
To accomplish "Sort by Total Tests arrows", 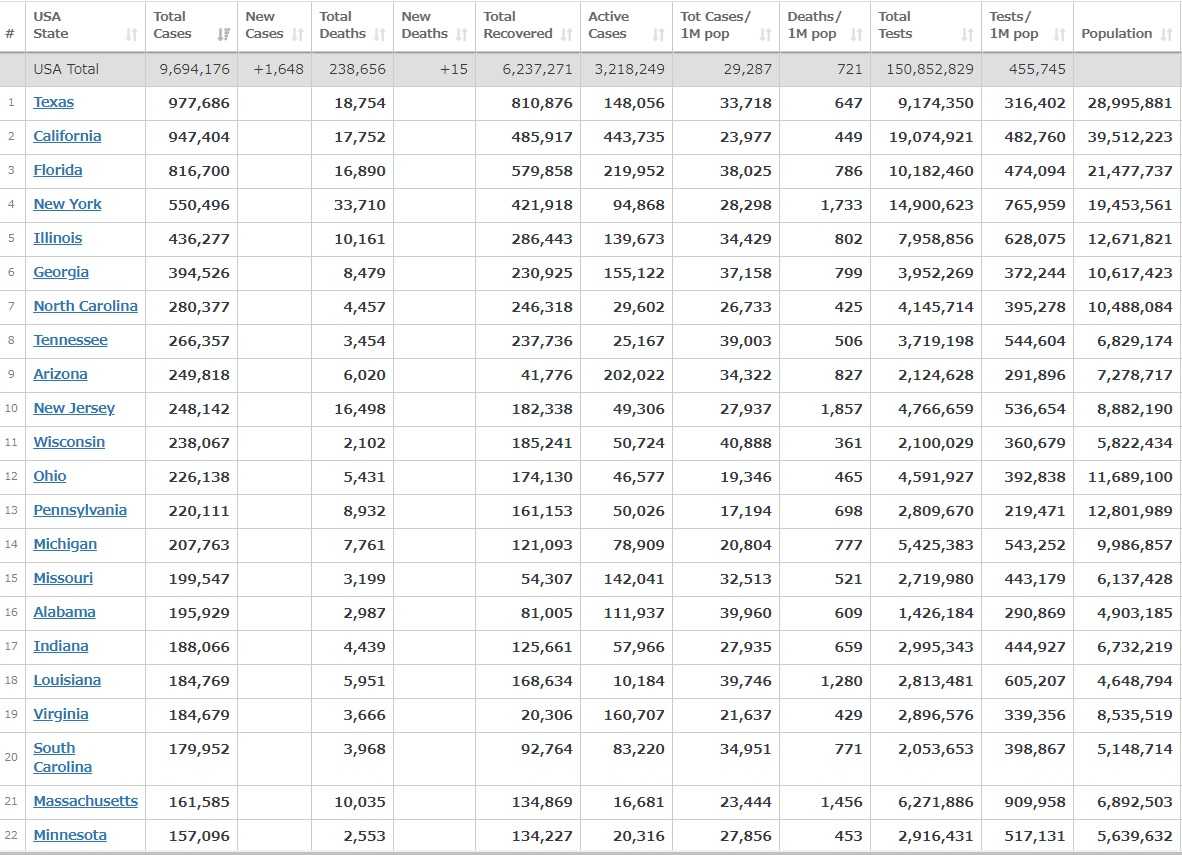I will click(967, 34).
